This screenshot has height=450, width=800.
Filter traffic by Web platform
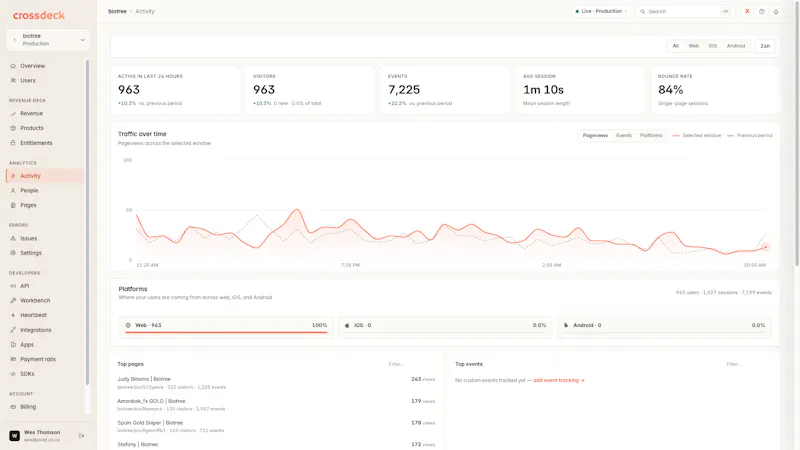pos(694,46)
